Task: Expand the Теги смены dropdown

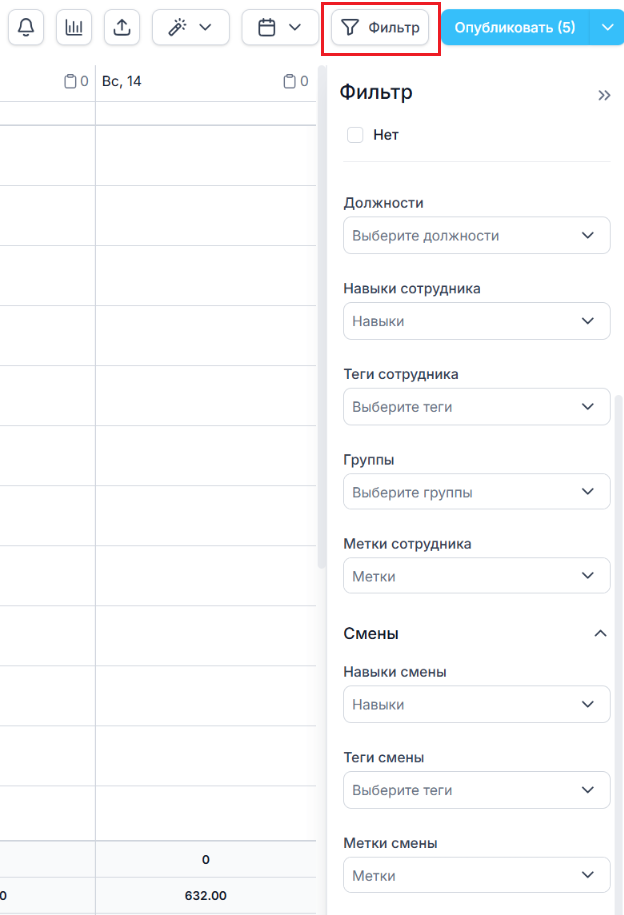Action: [x=476, y=790]
